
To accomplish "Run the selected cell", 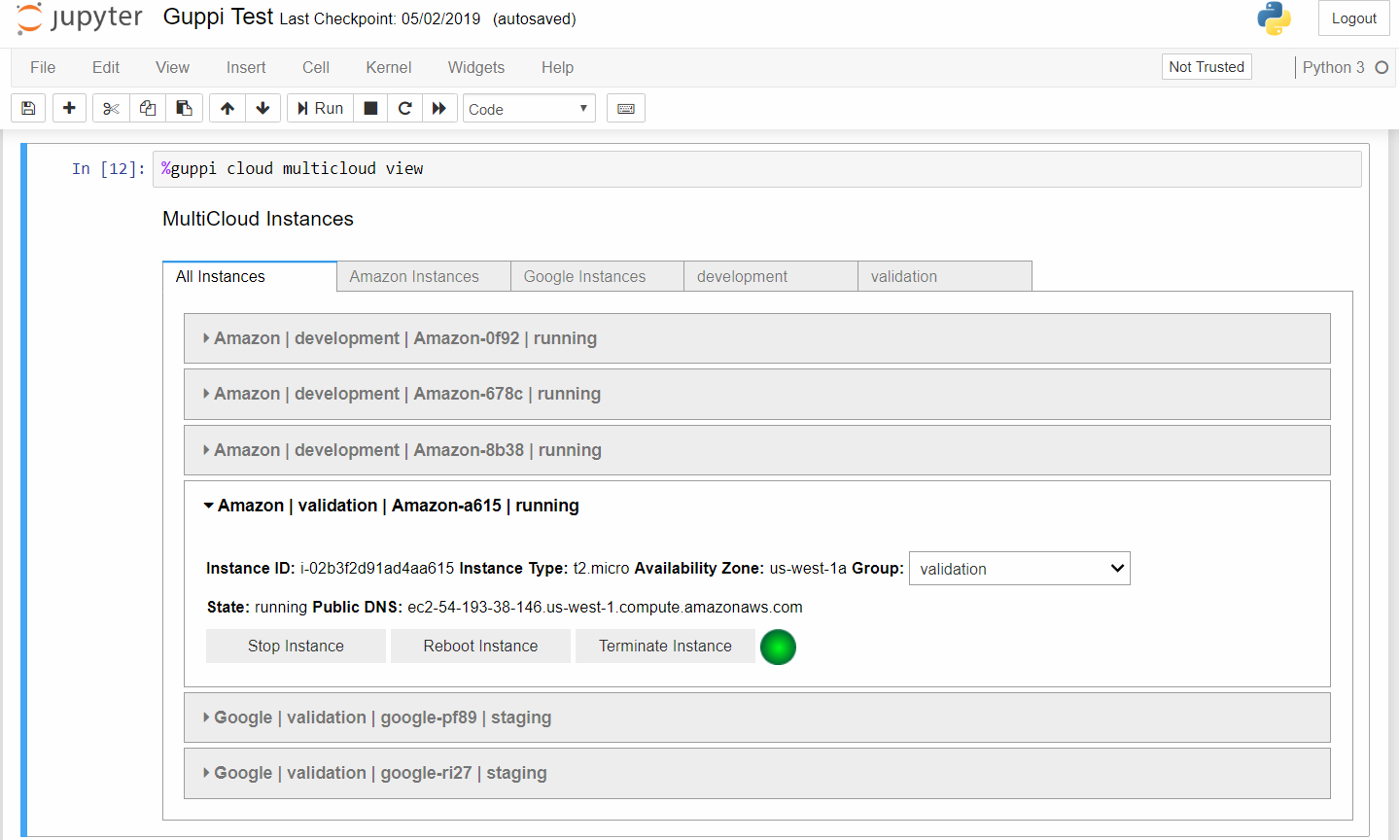I will (320, 108).
